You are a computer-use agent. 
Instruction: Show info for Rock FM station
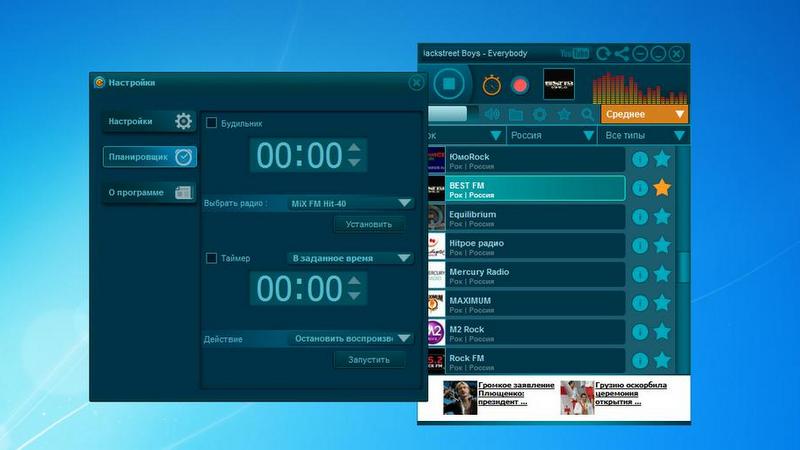pos(640,360)
